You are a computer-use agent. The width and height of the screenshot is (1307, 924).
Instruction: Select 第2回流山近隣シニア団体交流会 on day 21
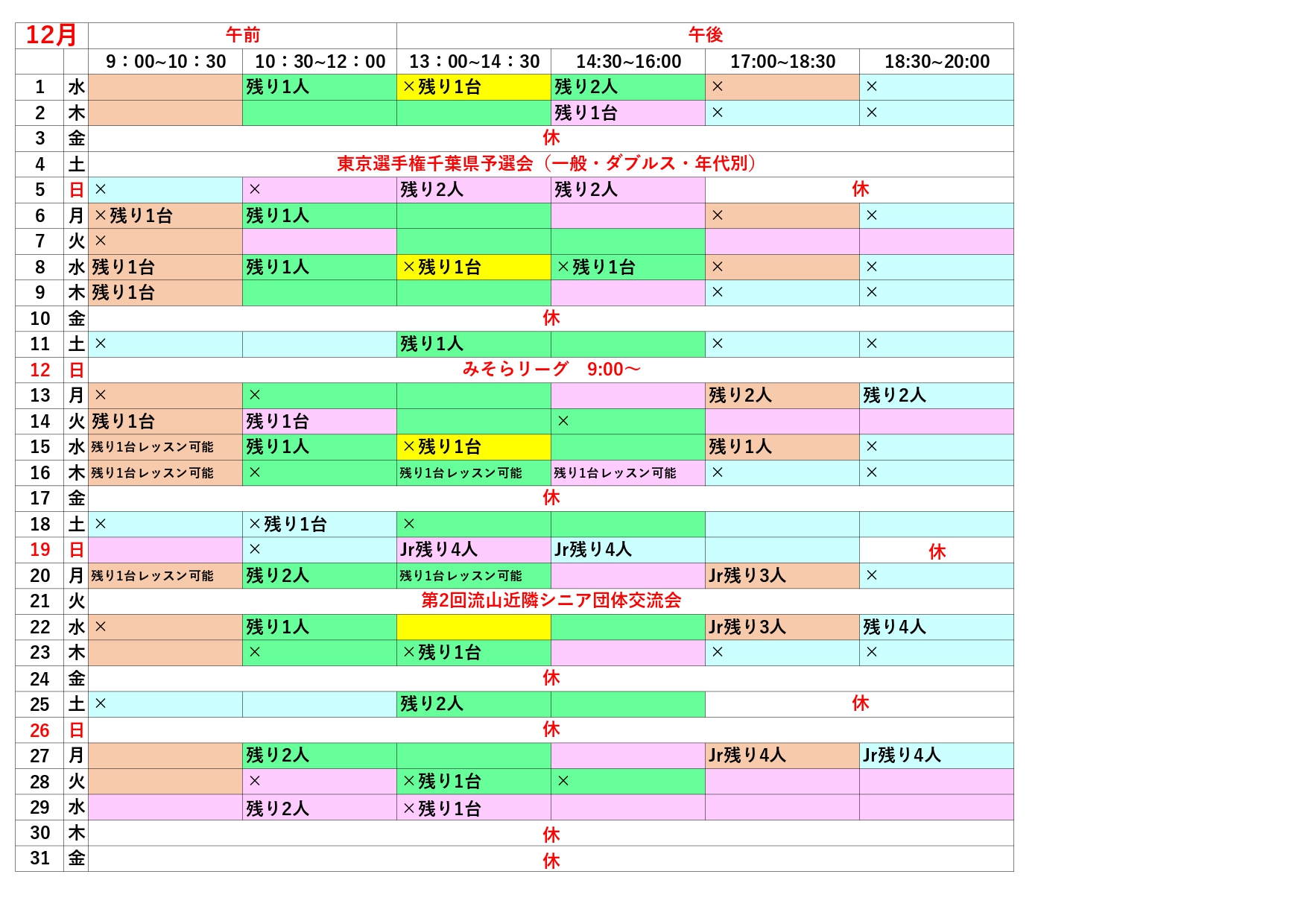click(551, 601)
